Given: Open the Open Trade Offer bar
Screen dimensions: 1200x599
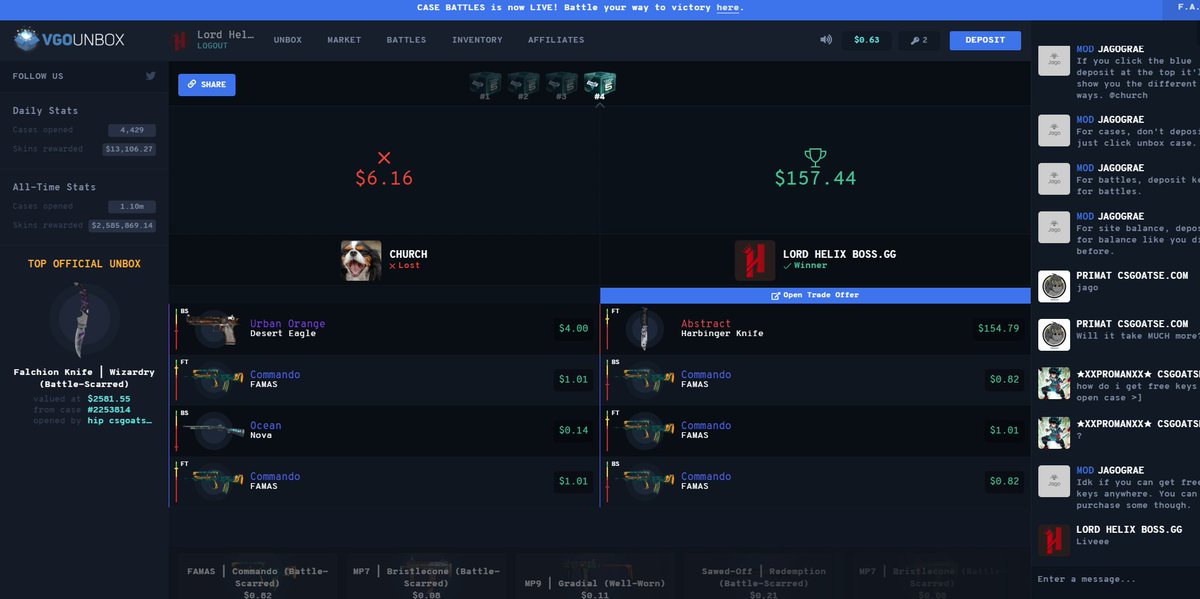Looking at the screenshot, I should point(815,295).
